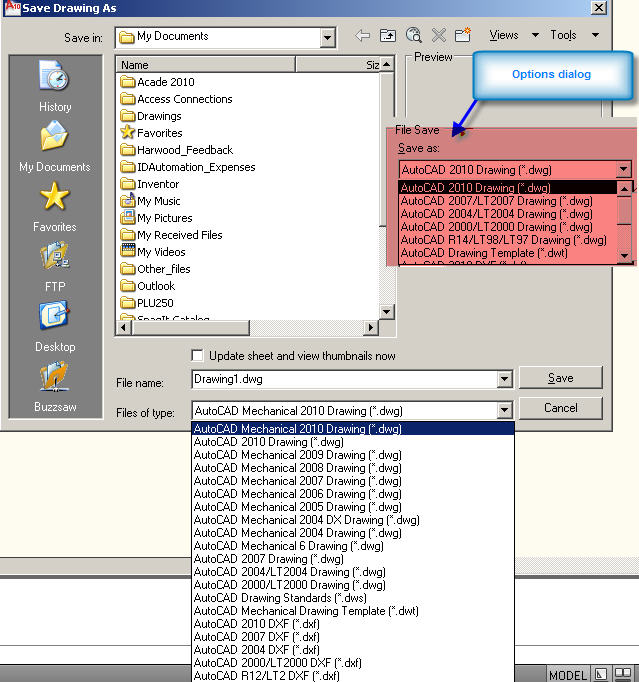Choose AutoCAD Mechanical 2004 DX Drawing
The height and width of the screenshot is (682, 639).
click(353, 520)
